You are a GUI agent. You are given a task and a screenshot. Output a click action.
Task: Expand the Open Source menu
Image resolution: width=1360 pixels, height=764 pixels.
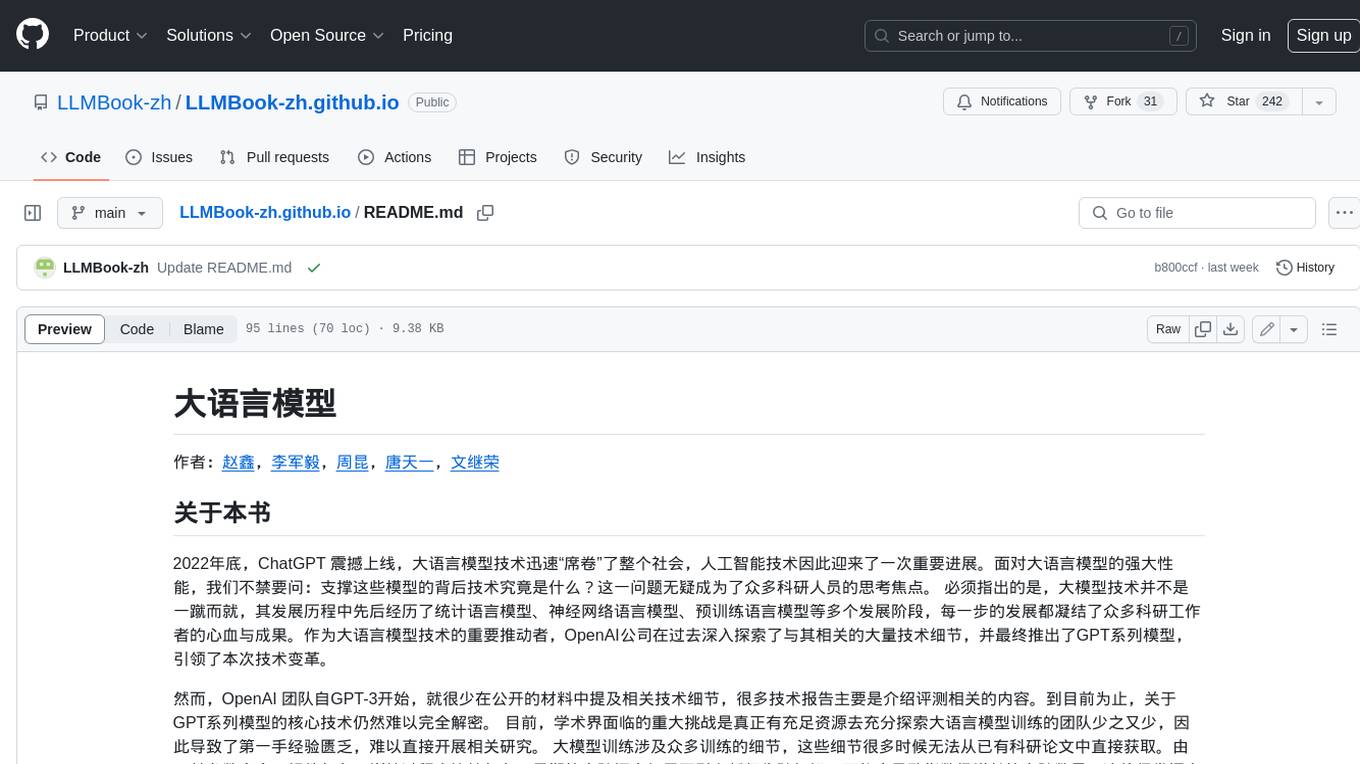(327, 35)
